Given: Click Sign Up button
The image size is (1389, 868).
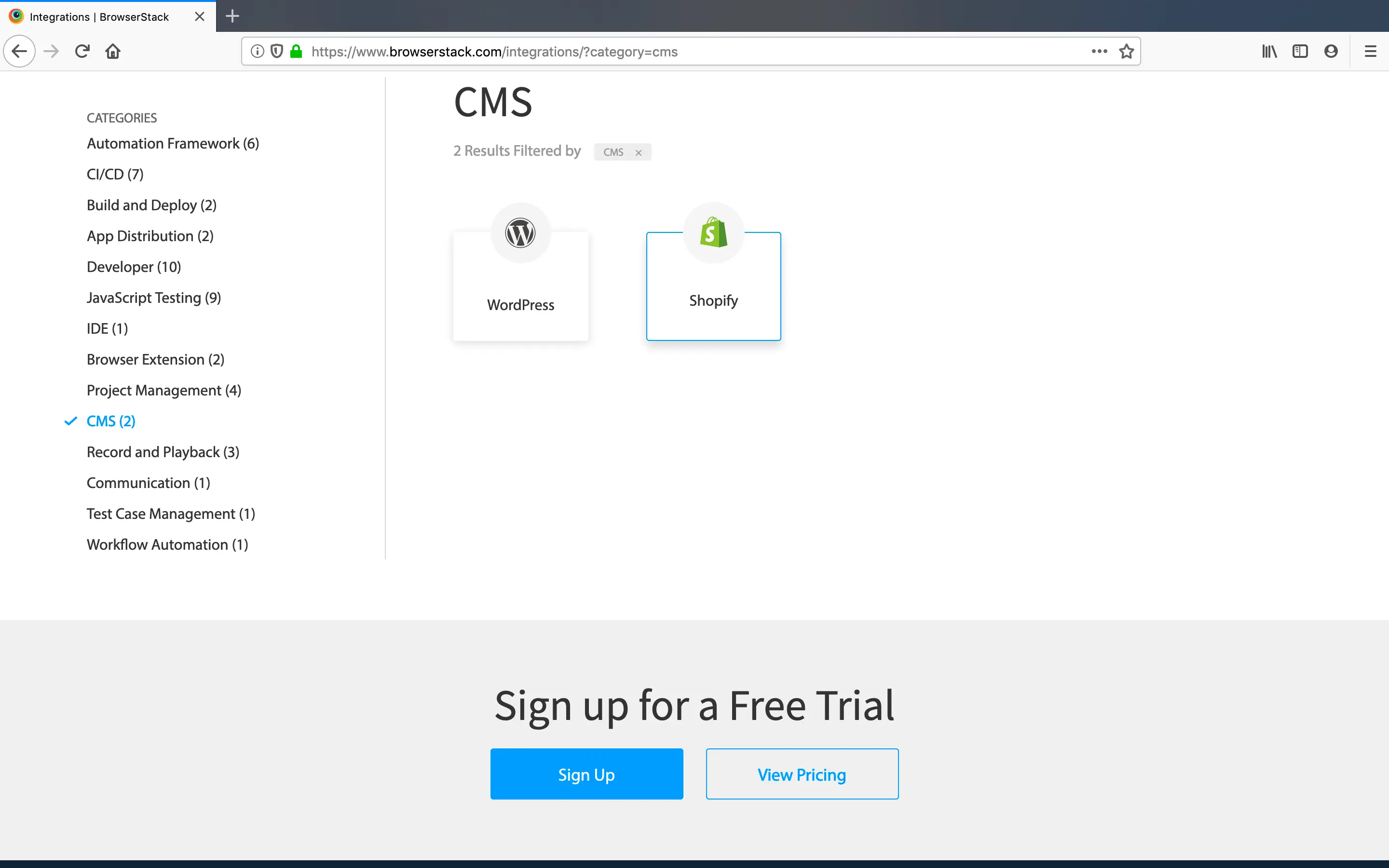Looking at the screenshot, I should click(x=586, y=774).
